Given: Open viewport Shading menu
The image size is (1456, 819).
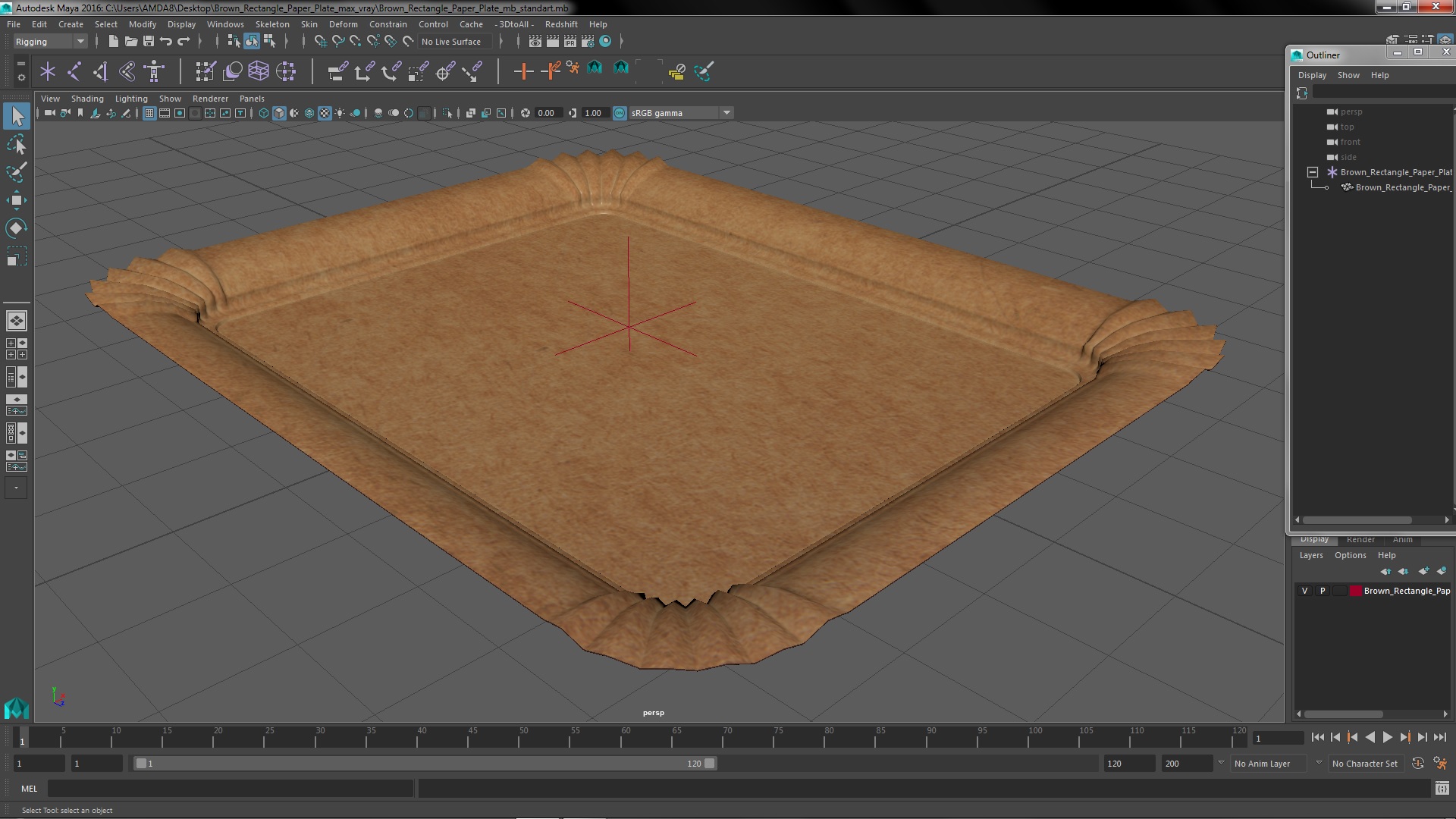Looking at the screenshot, I should (x=87, y=99).
